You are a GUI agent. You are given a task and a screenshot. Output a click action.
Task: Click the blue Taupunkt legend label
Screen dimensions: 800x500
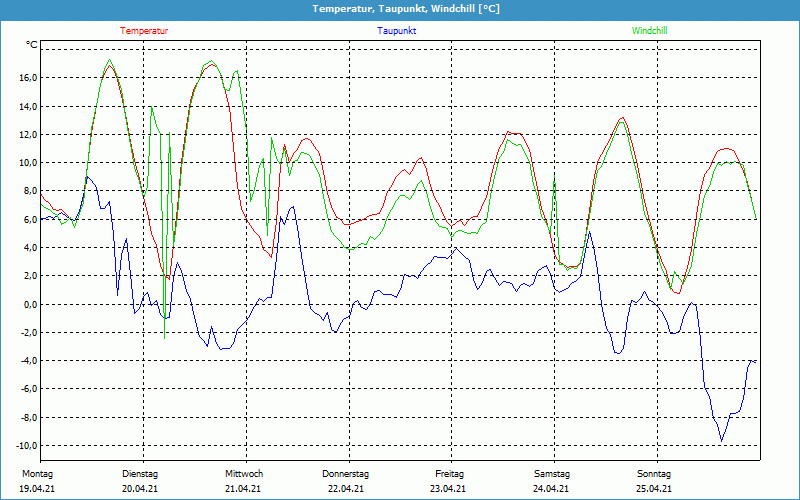(396, 31)
